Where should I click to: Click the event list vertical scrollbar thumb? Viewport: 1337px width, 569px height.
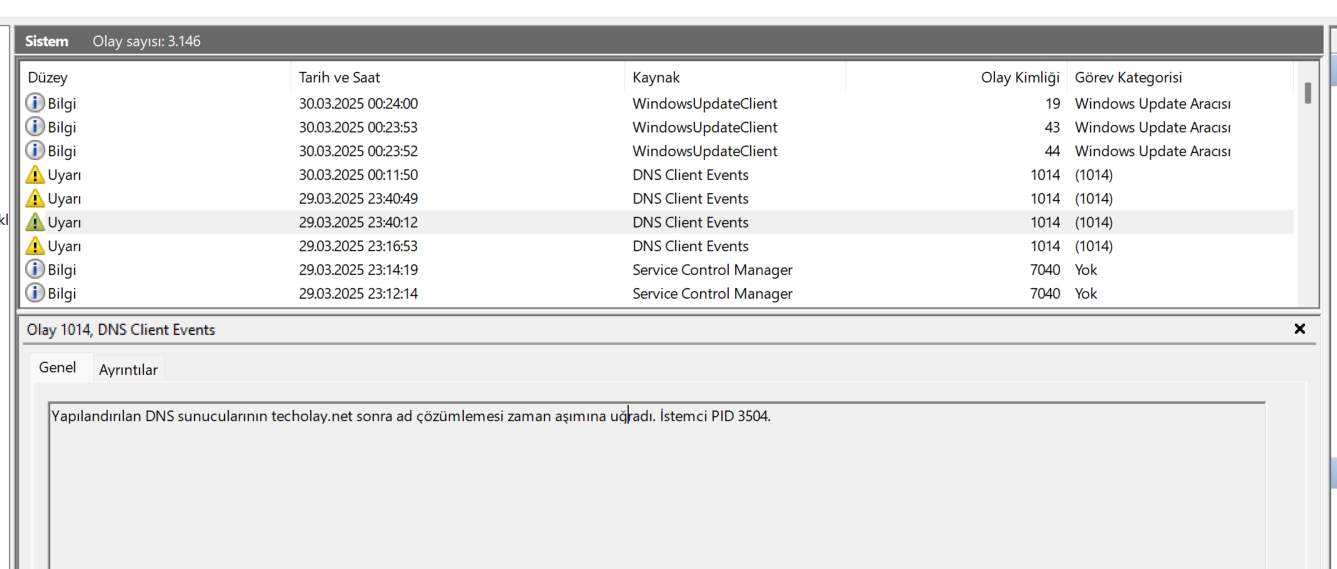click(1308, 93)
